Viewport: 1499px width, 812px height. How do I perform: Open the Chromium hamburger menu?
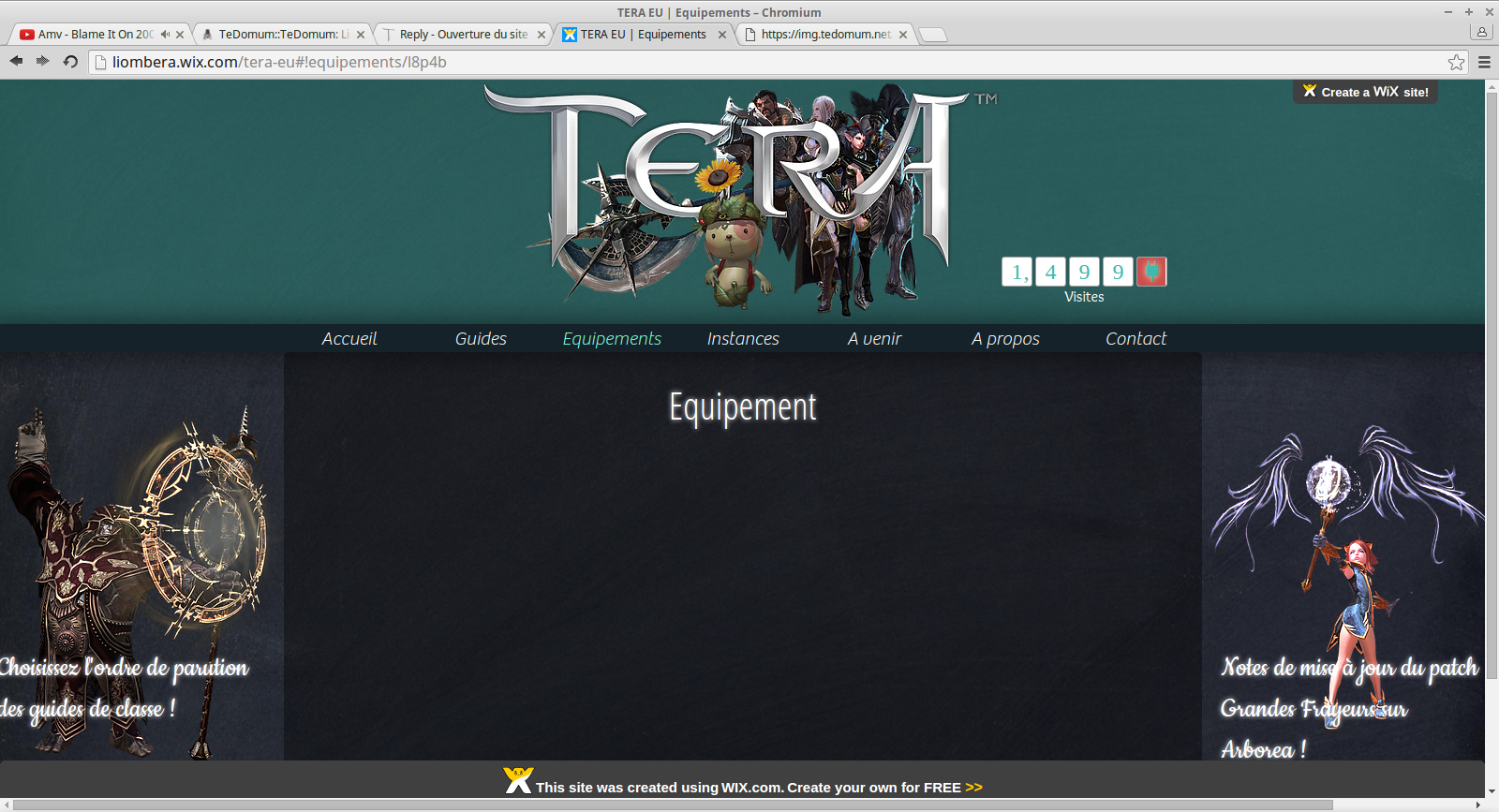click(x=1484, y=62)
